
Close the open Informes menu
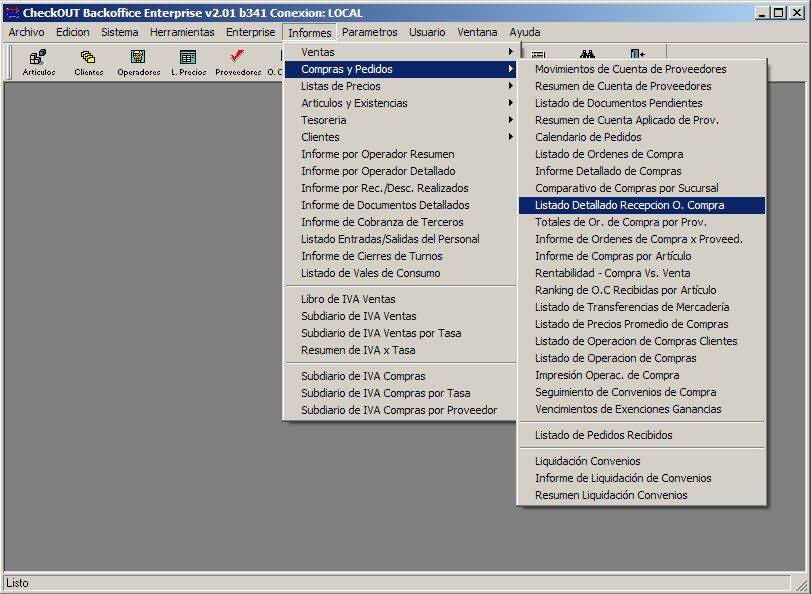[x=310, y=33]
